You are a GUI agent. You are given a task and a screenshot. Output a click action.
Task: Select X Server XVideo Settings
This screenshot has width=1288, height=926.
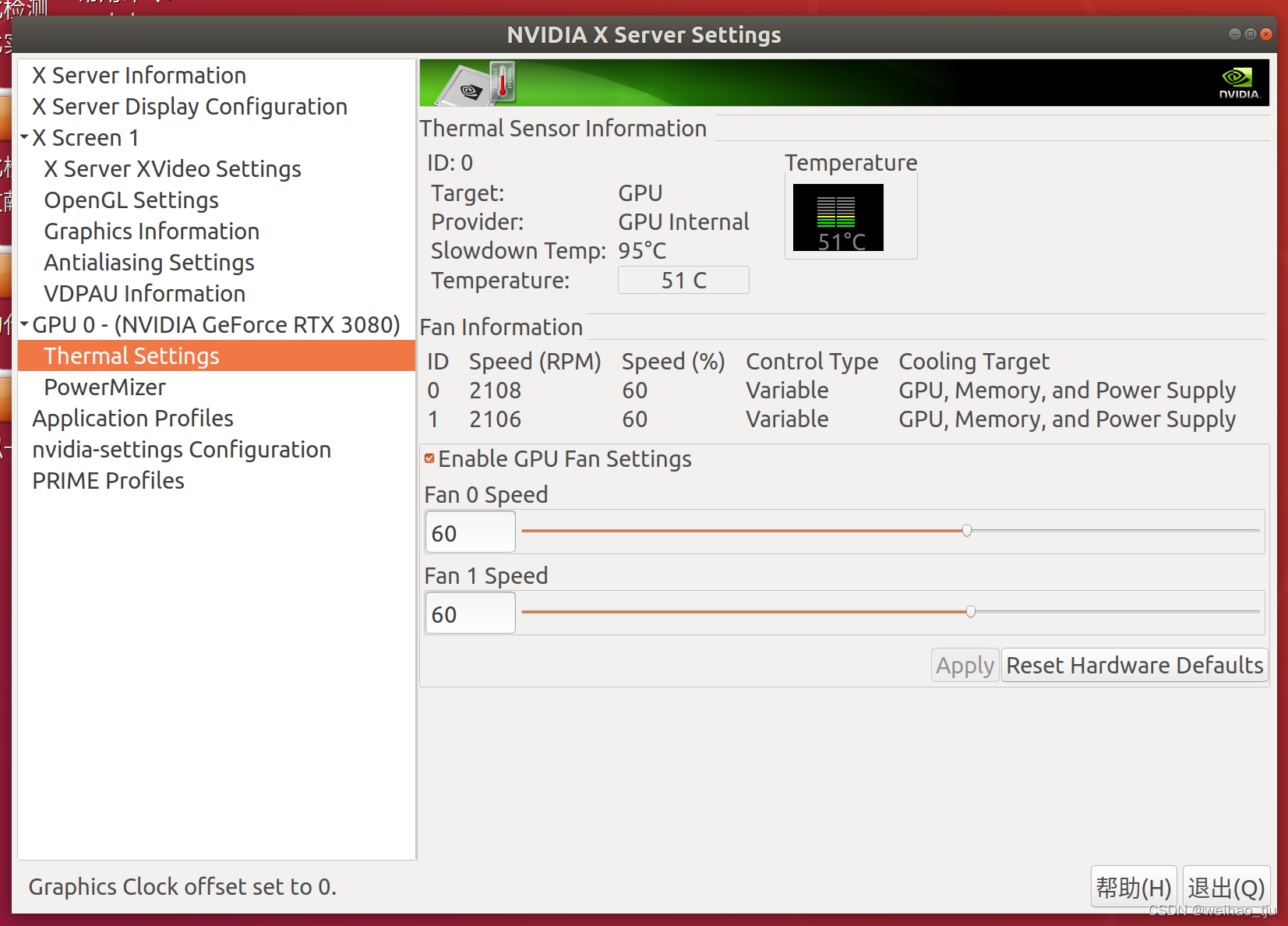173,169
